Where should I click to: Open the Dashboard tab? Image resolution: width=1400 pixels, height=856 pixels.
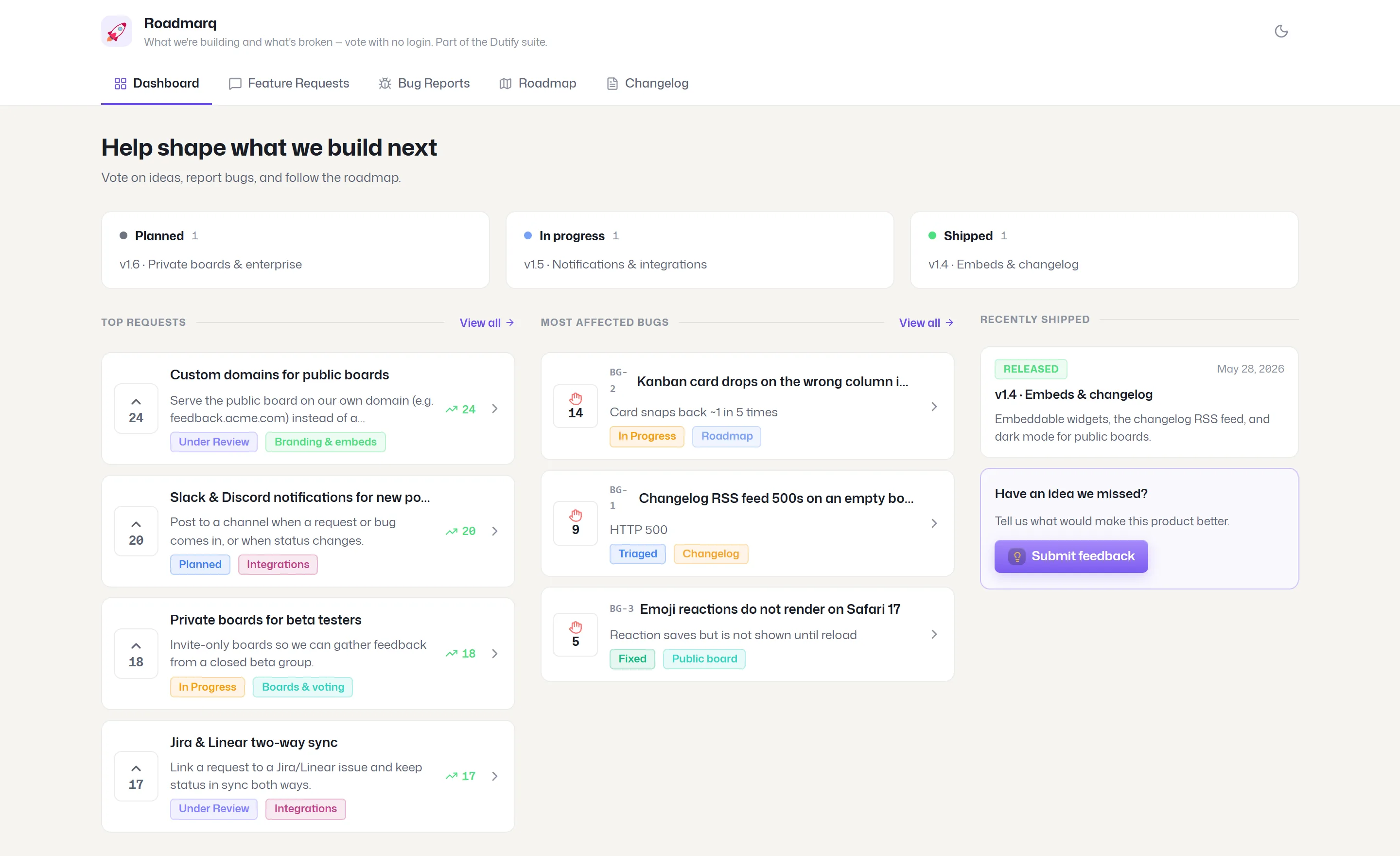[156, 84]
